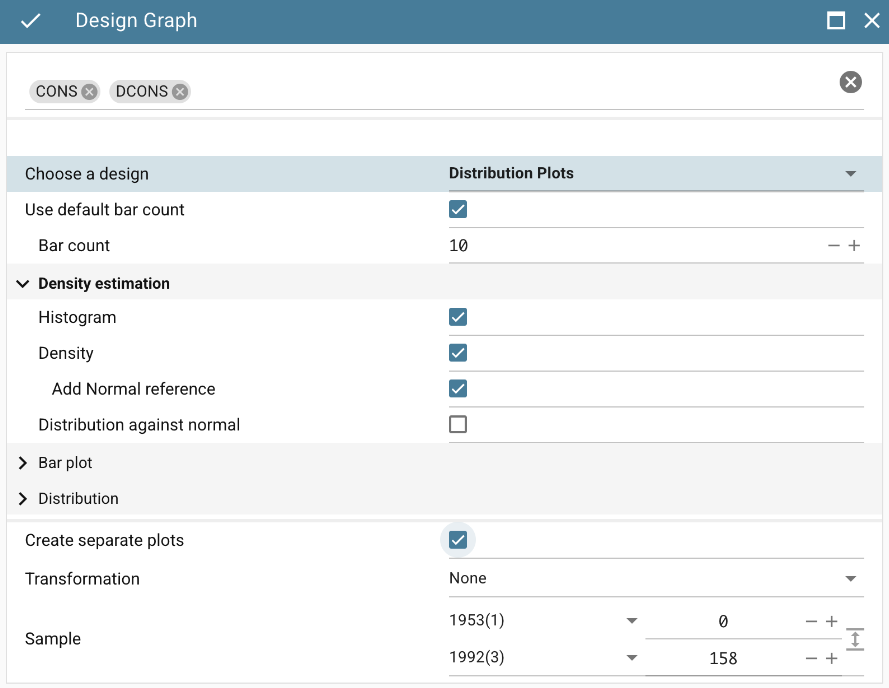This screenshot has height=688, width=889.
Task: Increase the bar count with plus
Action: [x=854, y=246]
